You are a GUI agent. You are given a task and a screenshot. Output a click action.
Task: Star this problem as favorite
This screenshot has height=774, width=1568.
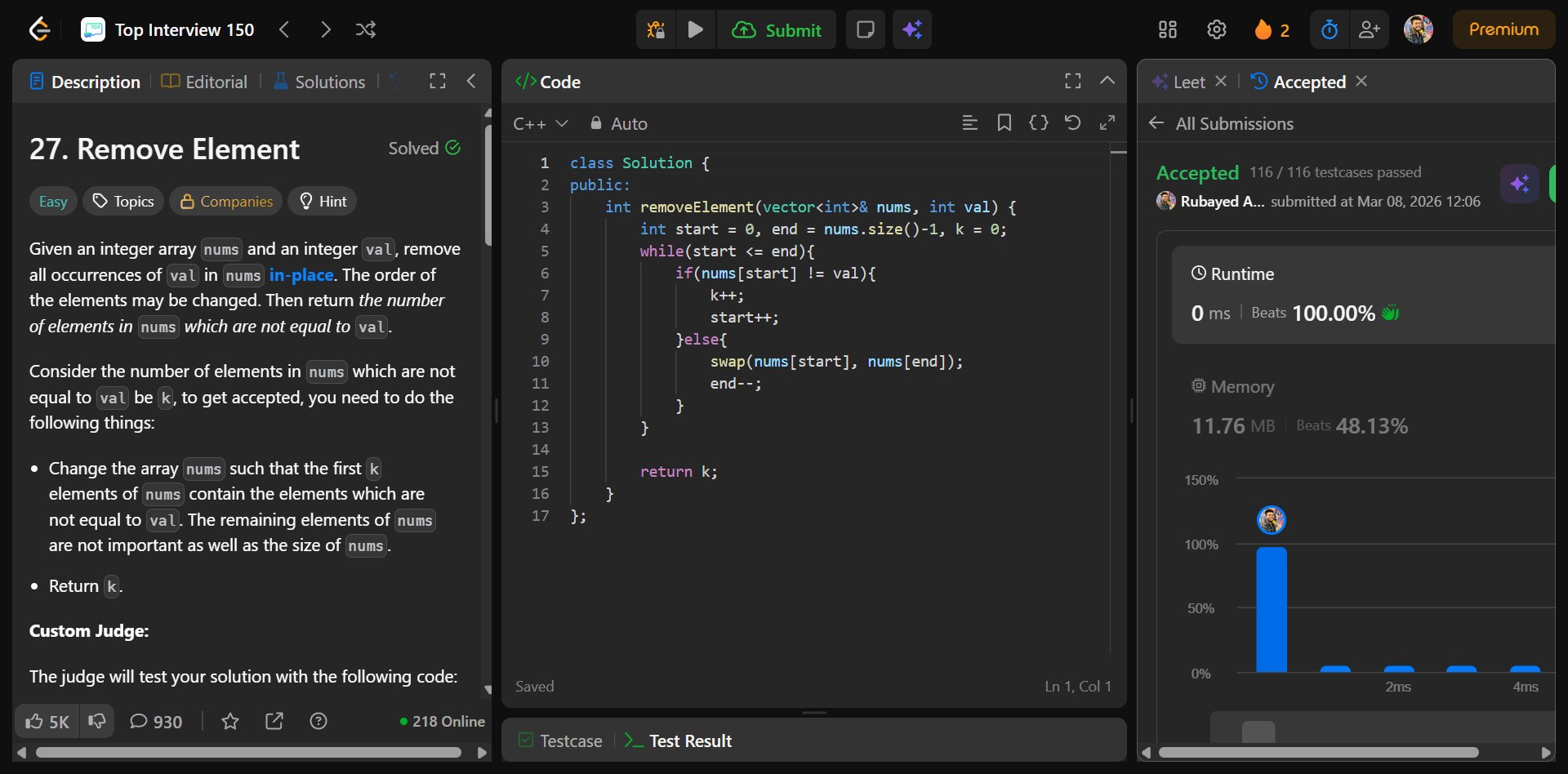coord(230,722)
